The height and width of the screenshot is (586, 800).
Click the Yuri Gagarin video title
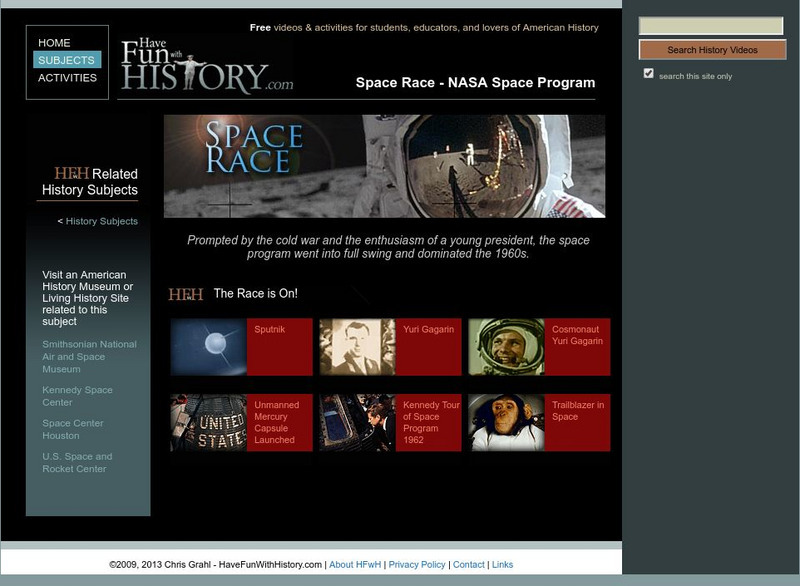(428, 329)
